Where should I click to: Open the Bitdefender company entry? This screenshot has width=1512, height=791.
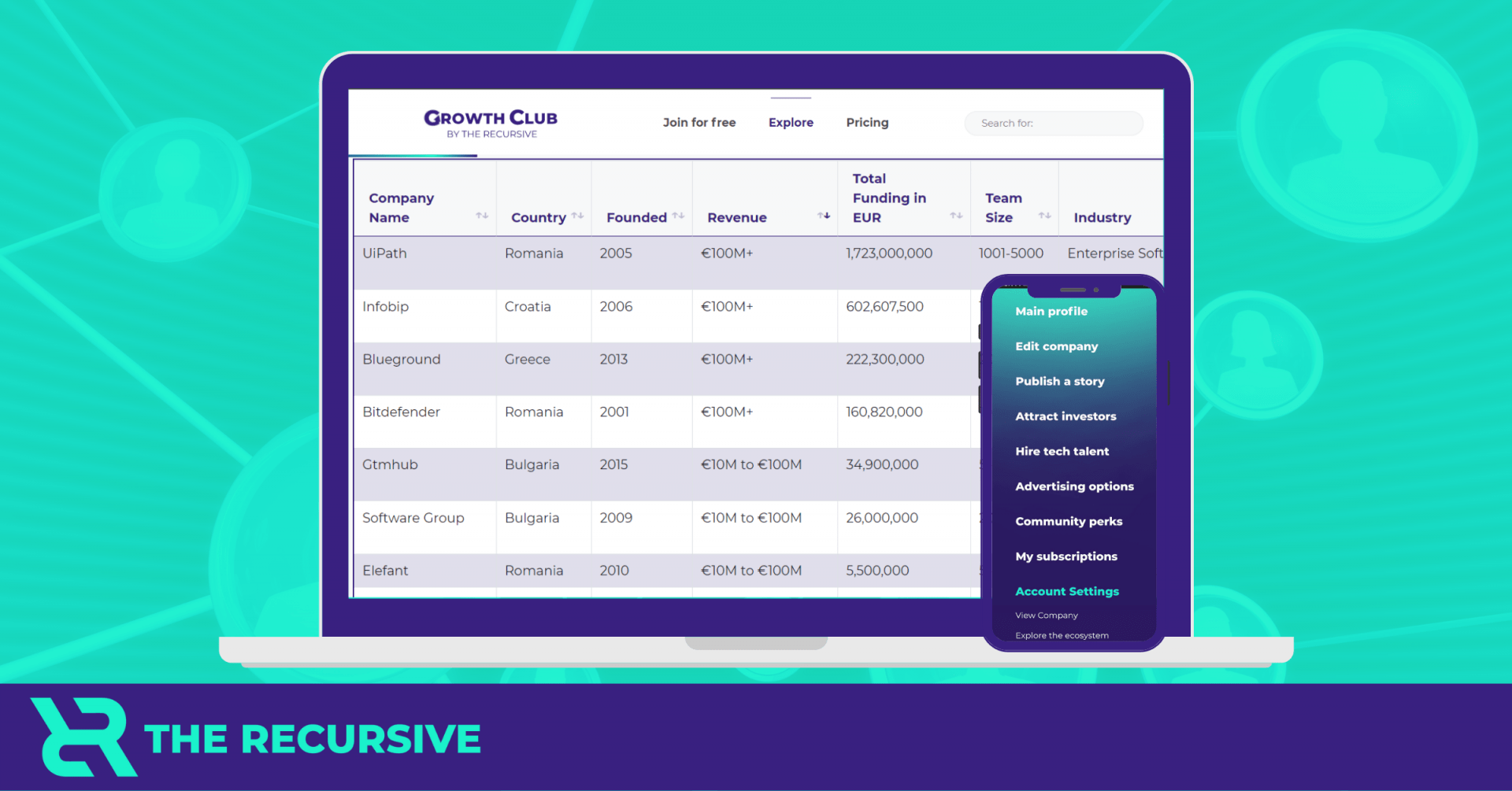tap(401, 412)
